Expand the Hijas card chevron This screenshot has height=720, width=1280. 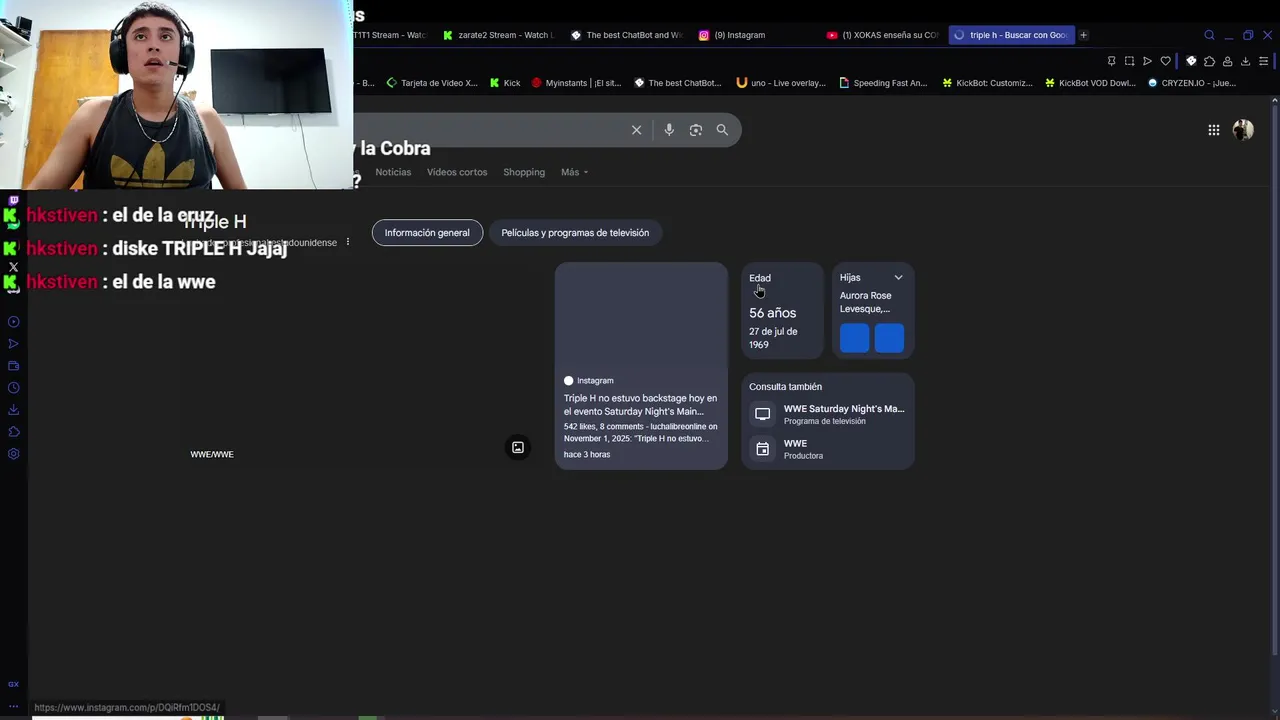pos(898,278)
